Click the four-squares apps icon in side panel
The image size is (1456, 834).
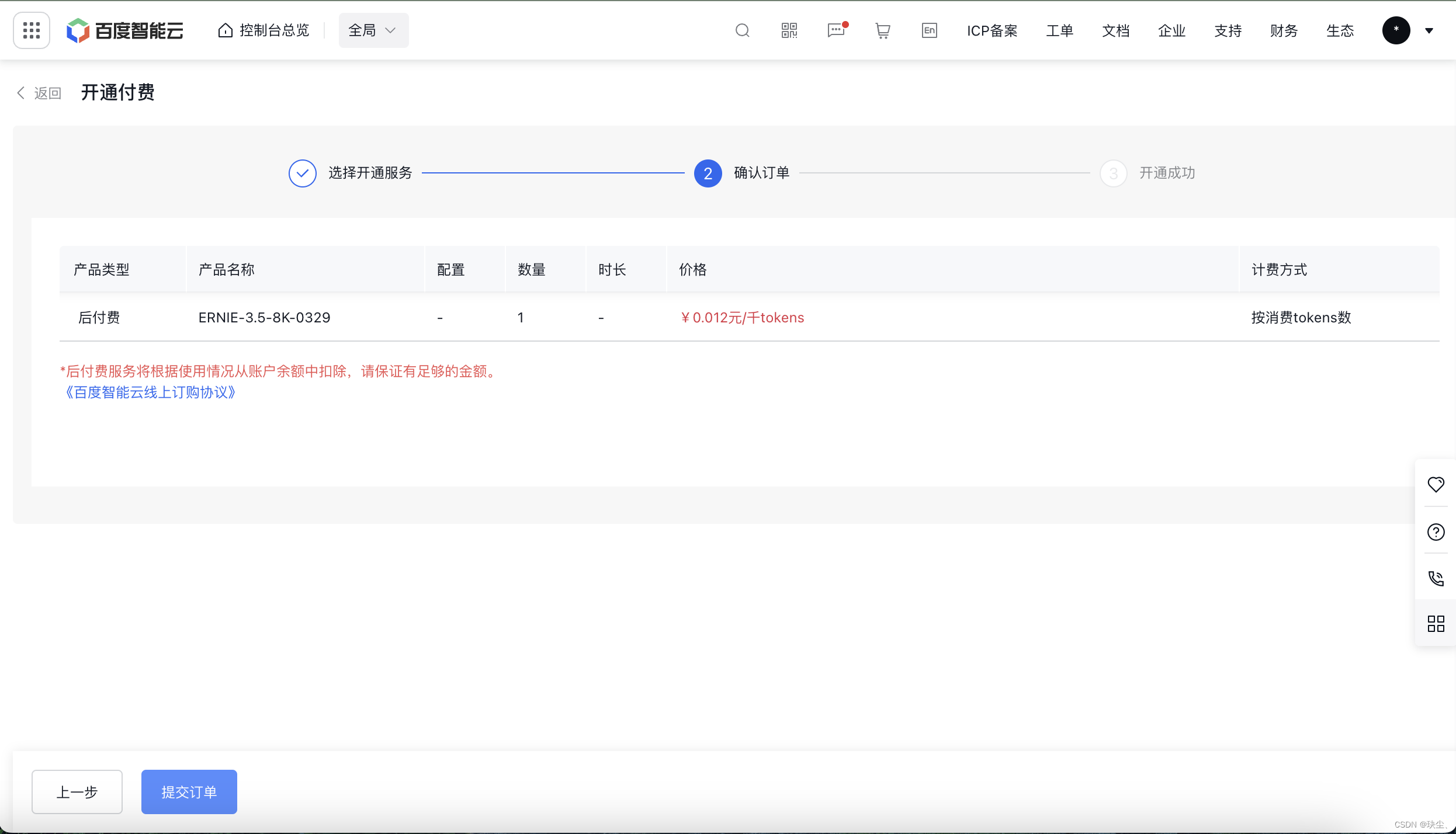pyautogui.click(x=1436, y=624)
